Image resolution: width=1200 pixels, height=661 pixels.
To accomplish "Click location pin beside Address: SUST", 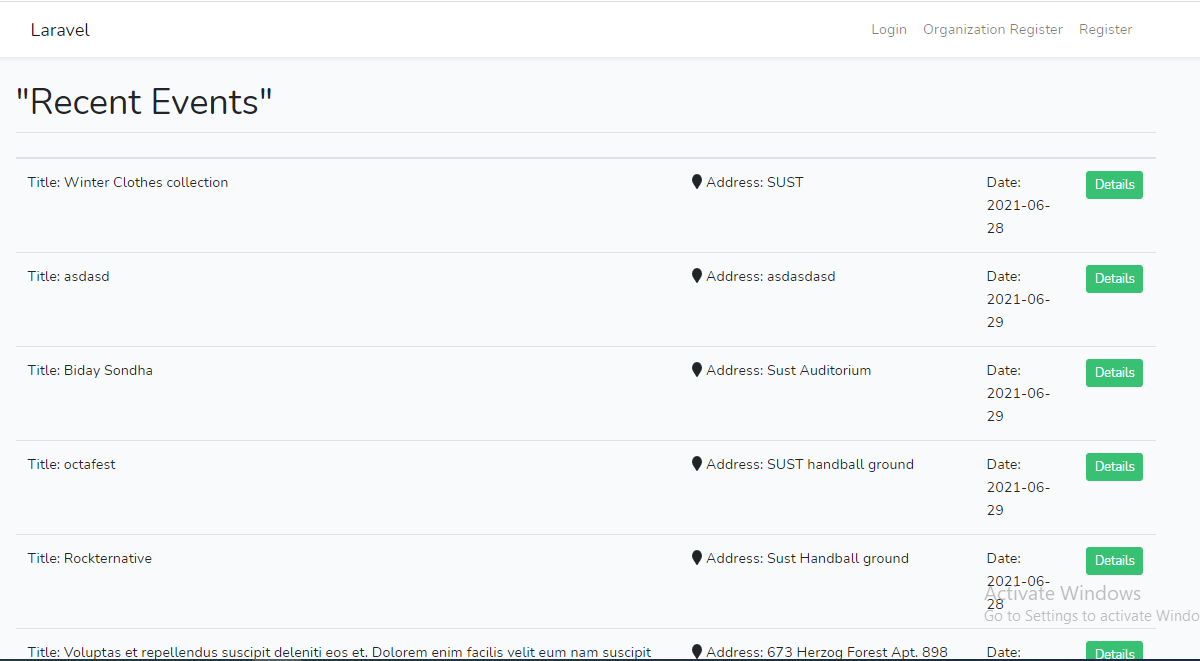I will pyautogui.click(x=697, y=182).
